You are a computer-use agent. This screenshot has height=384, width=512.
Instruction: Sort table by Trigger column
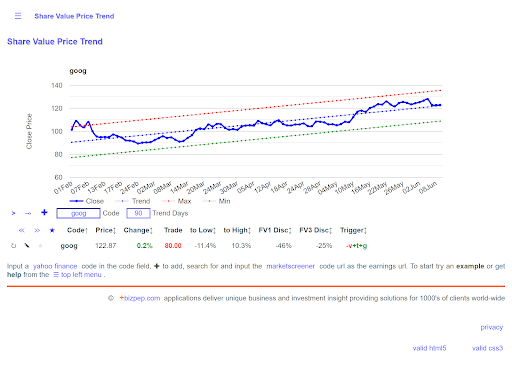pos(353,230)
